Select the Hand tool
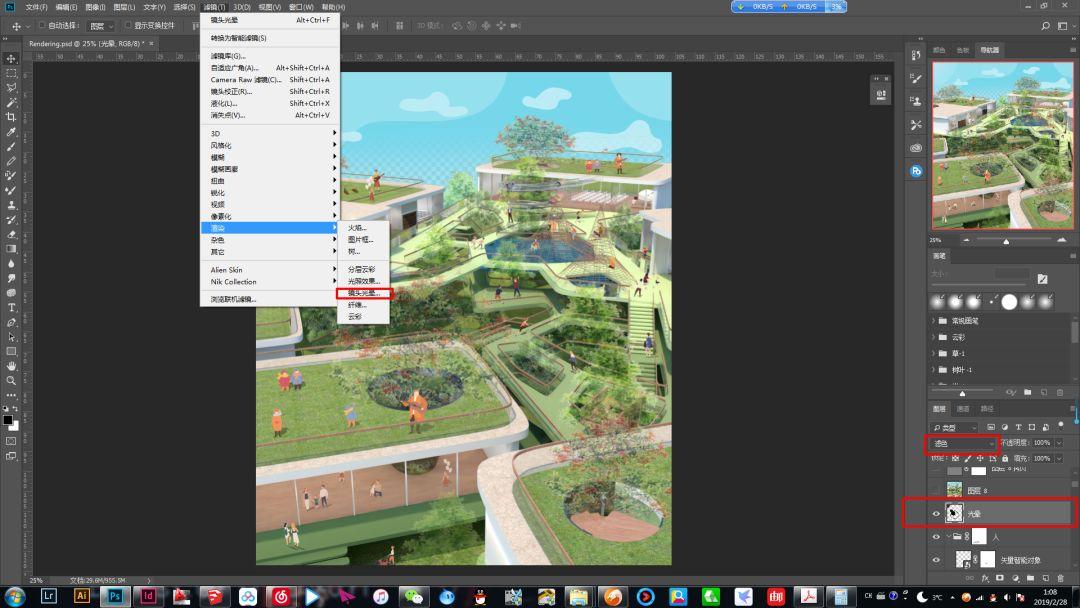This screenshot has height=608, width=1080. [x=11, y=366]
